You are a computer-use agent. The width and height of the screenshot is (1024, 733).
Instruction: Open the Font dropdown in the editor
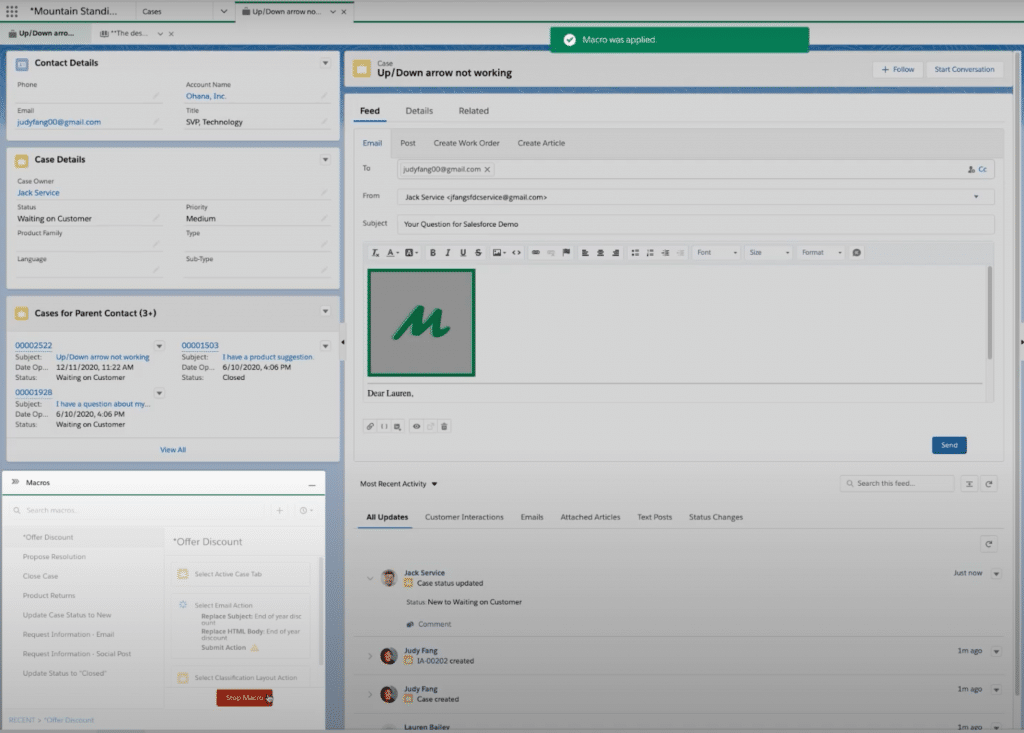[718, 253]
